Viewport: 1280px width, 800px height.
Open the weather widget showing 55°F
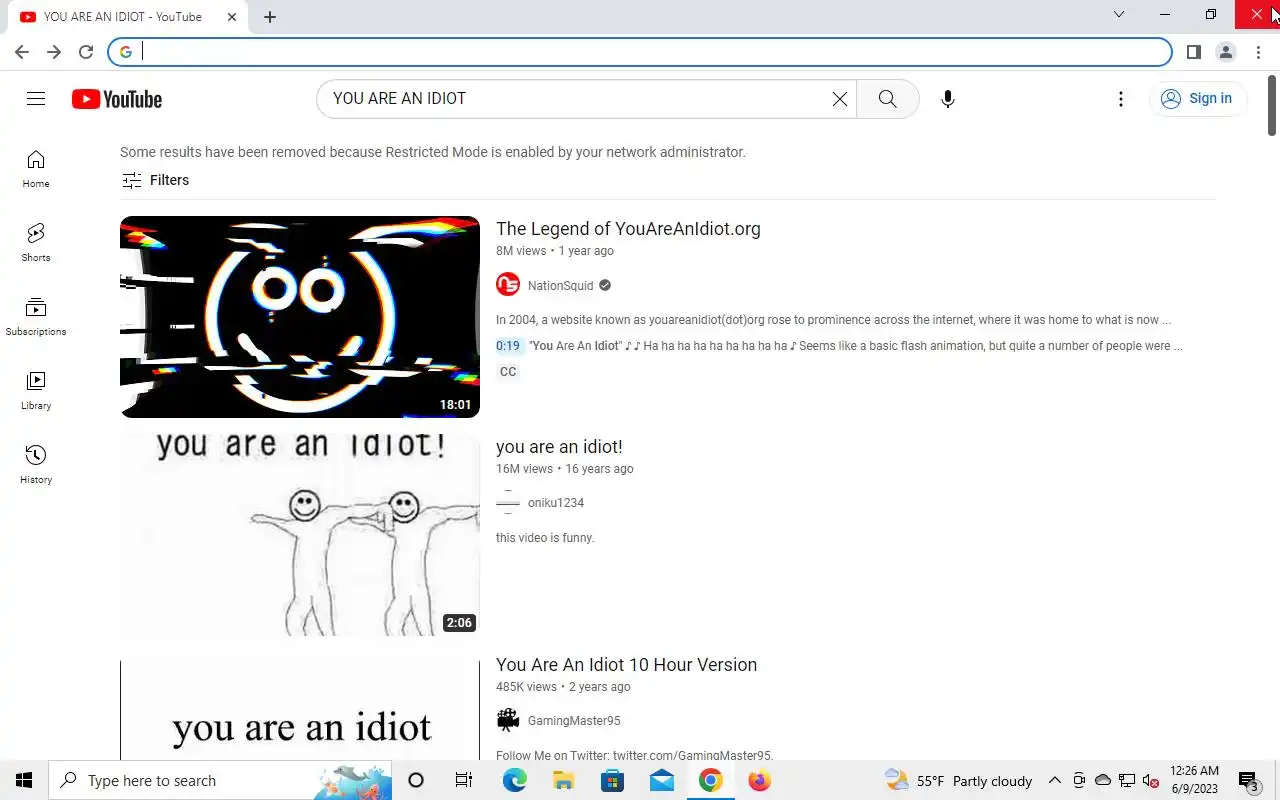pos(958,781)
